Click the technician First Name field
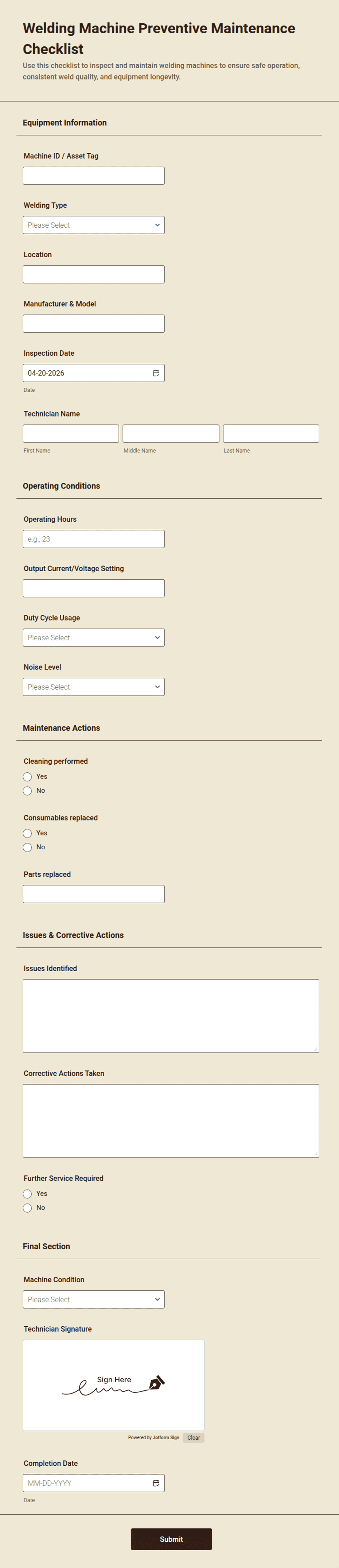This screenshot has width=339, height=1568. [71, 433]
